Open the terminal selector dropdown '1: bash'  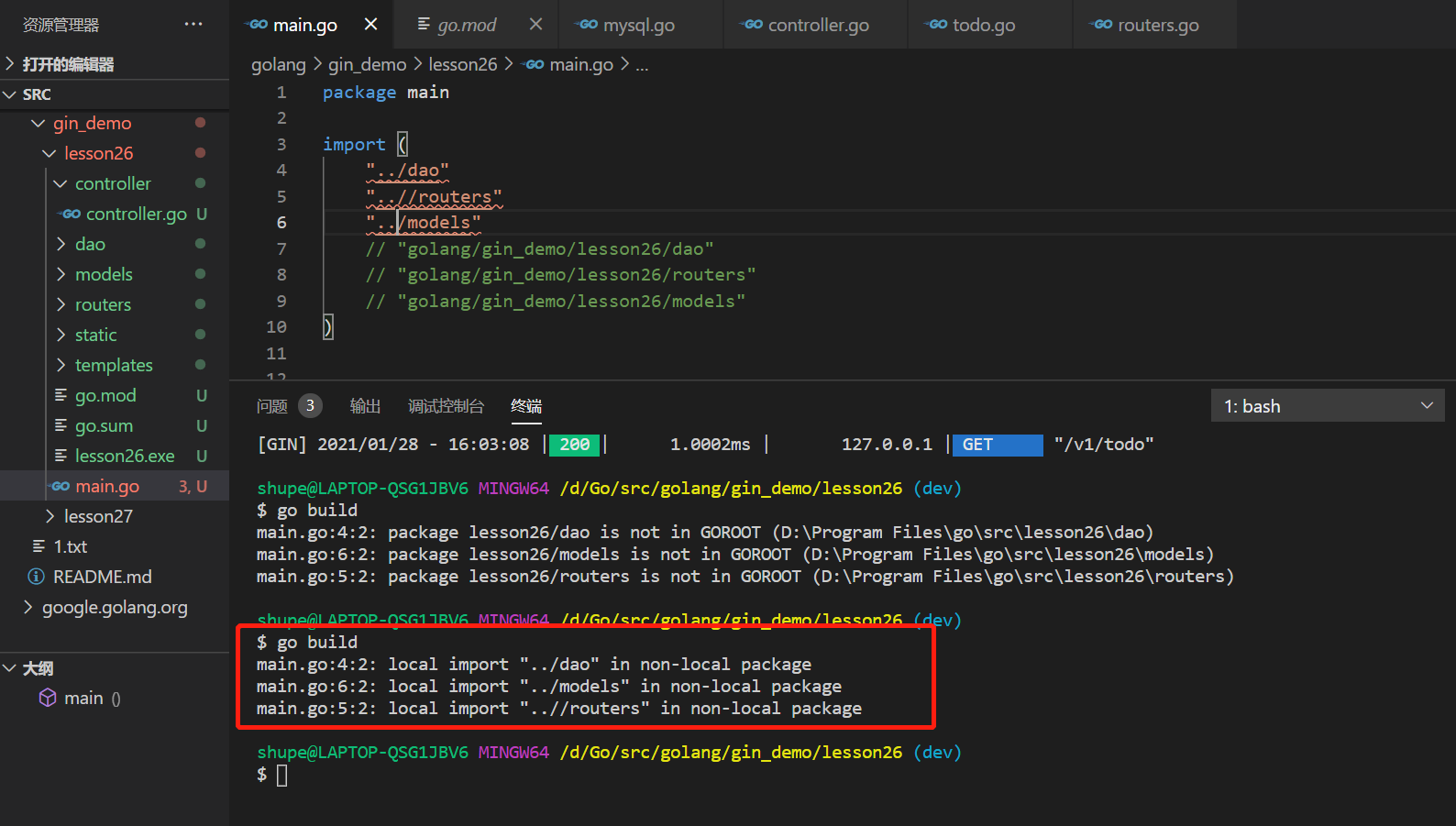[x=1327, y=406]
